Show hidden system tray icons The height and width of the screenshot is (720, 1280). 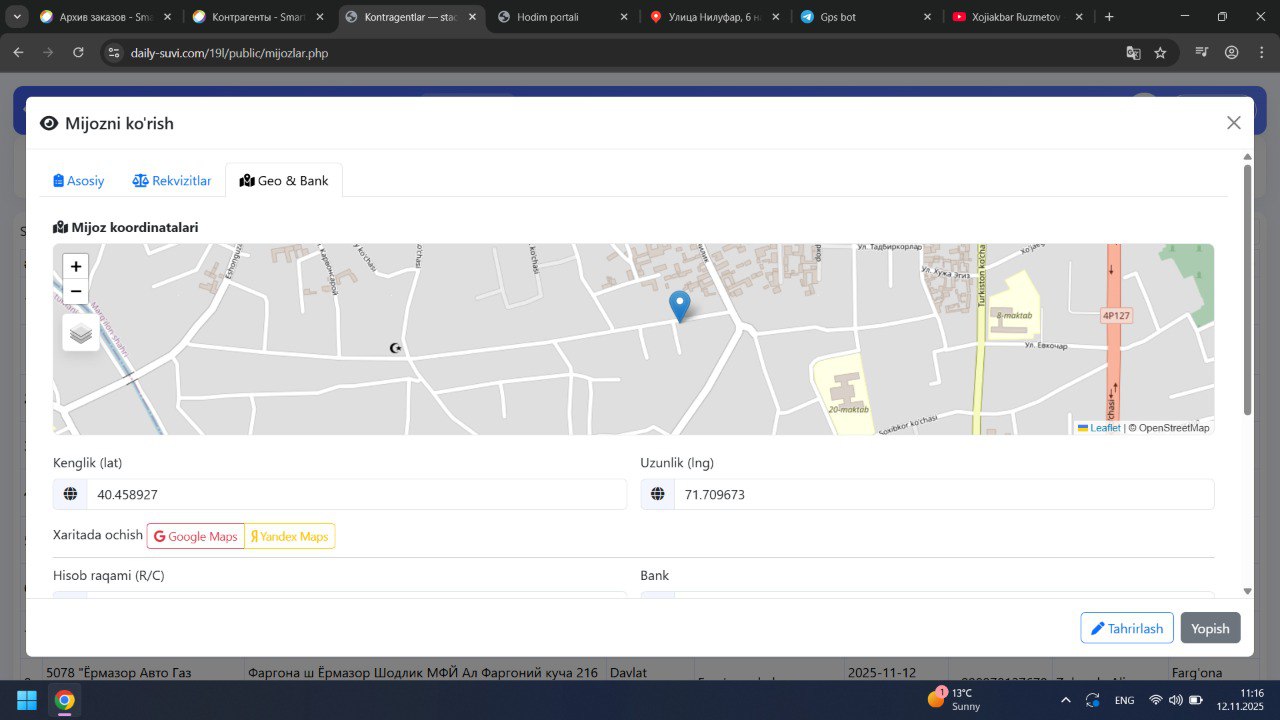click(1065, 700)
